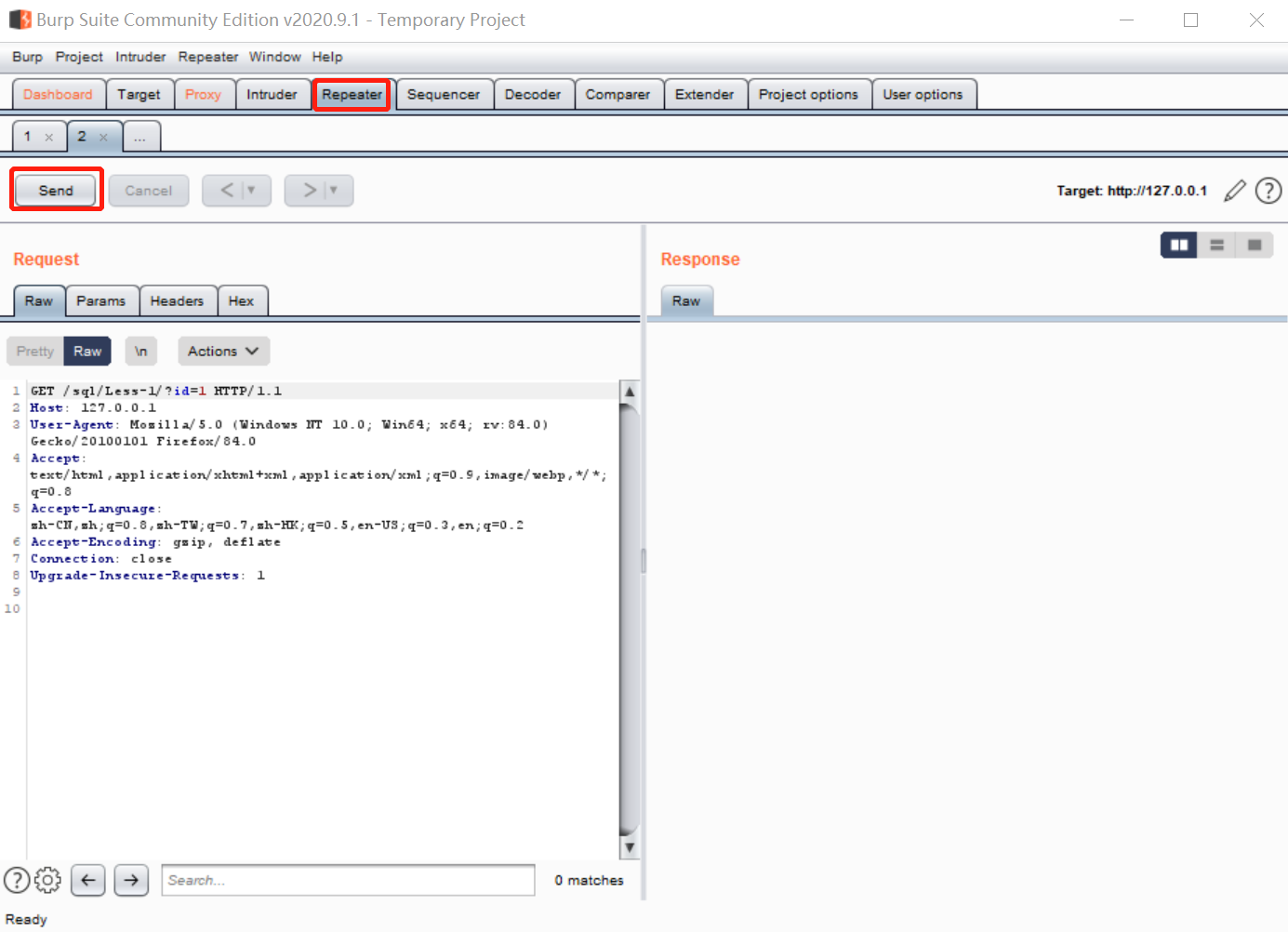Click the Target: http://127.0.0.1 label
Image resolution: width=1288 pixels, height=932 pixels.
[1131, 191]
